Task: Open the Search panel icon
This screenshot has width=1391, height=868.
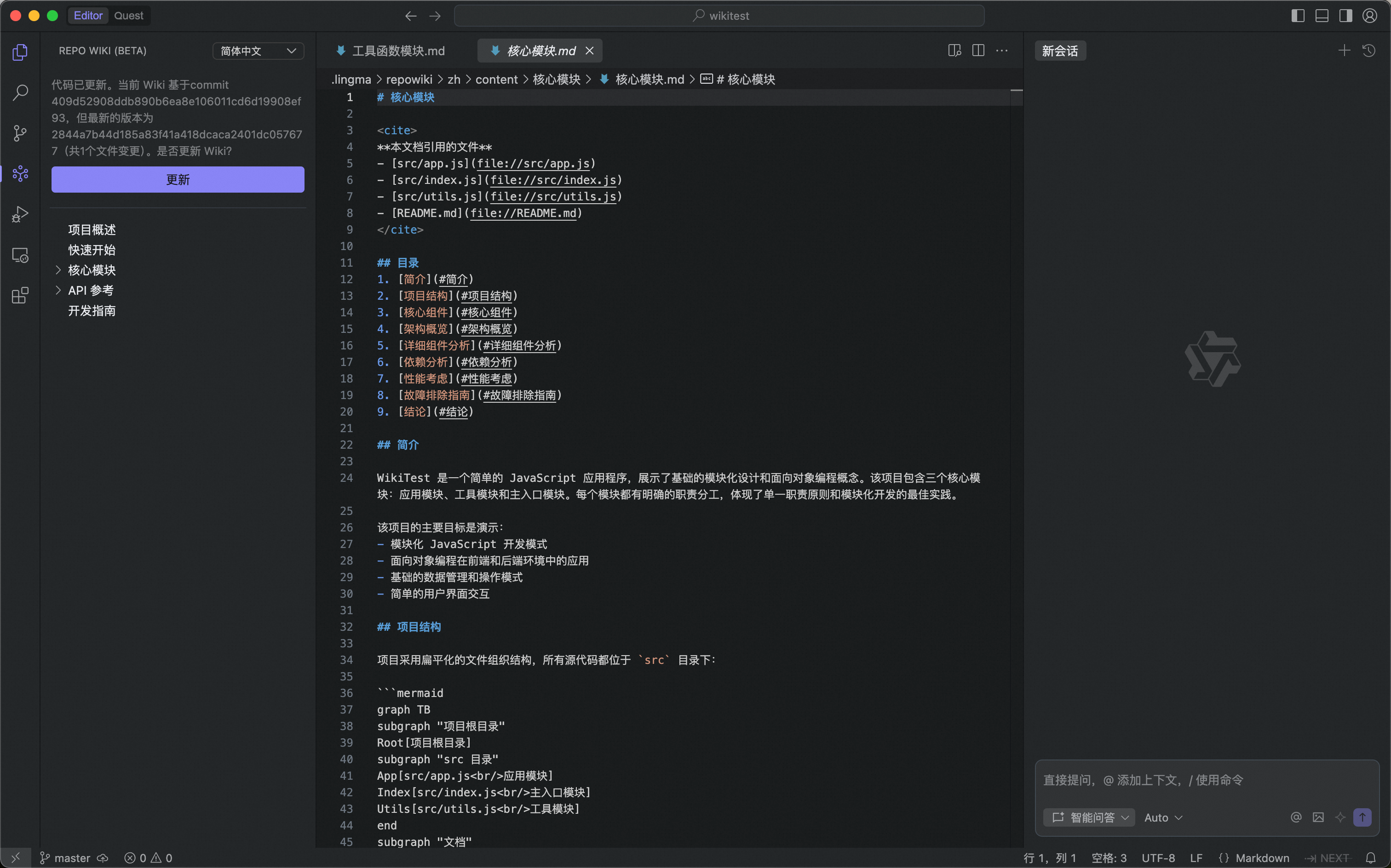Action: coord(20,92)
